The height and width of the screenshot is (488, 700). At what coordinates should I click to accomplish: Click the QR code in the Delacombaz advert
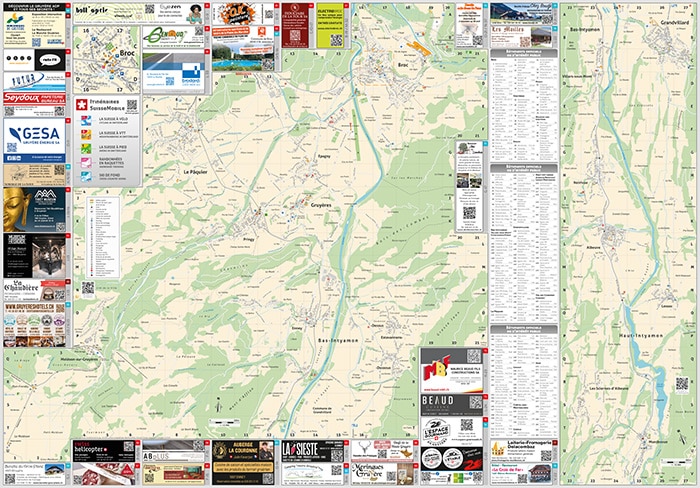[546, 456]
